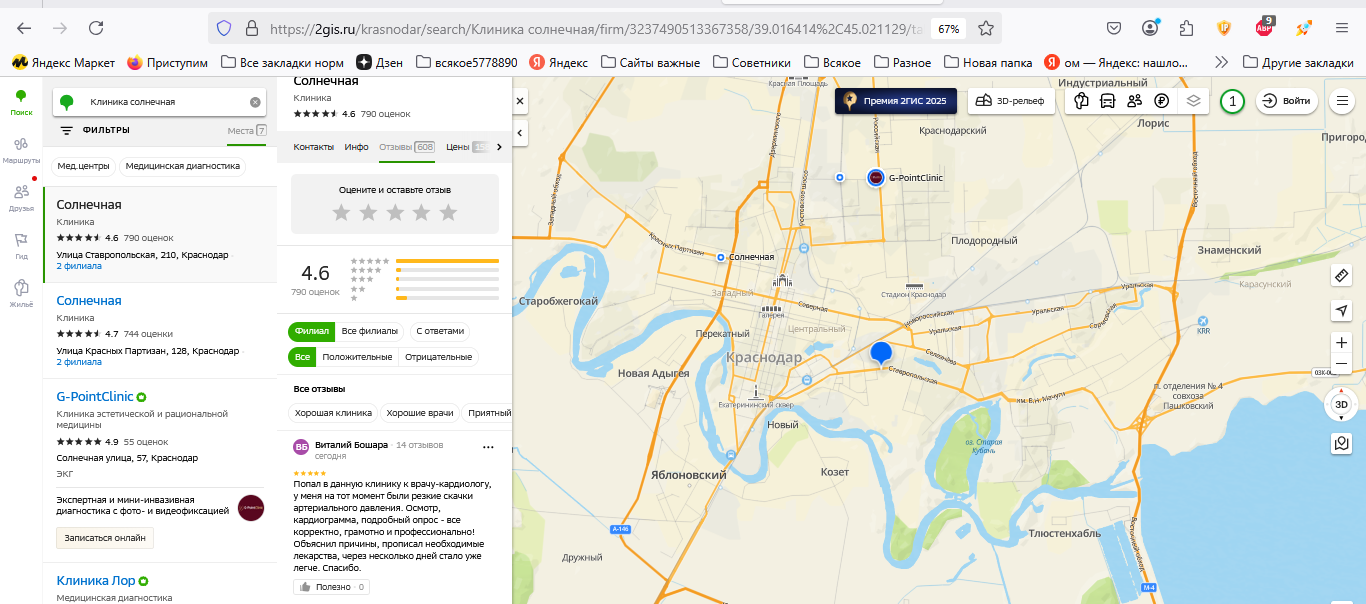Open the Маршруты routes section
This screenshot has height=604, width=1366.
pos(21,150)
